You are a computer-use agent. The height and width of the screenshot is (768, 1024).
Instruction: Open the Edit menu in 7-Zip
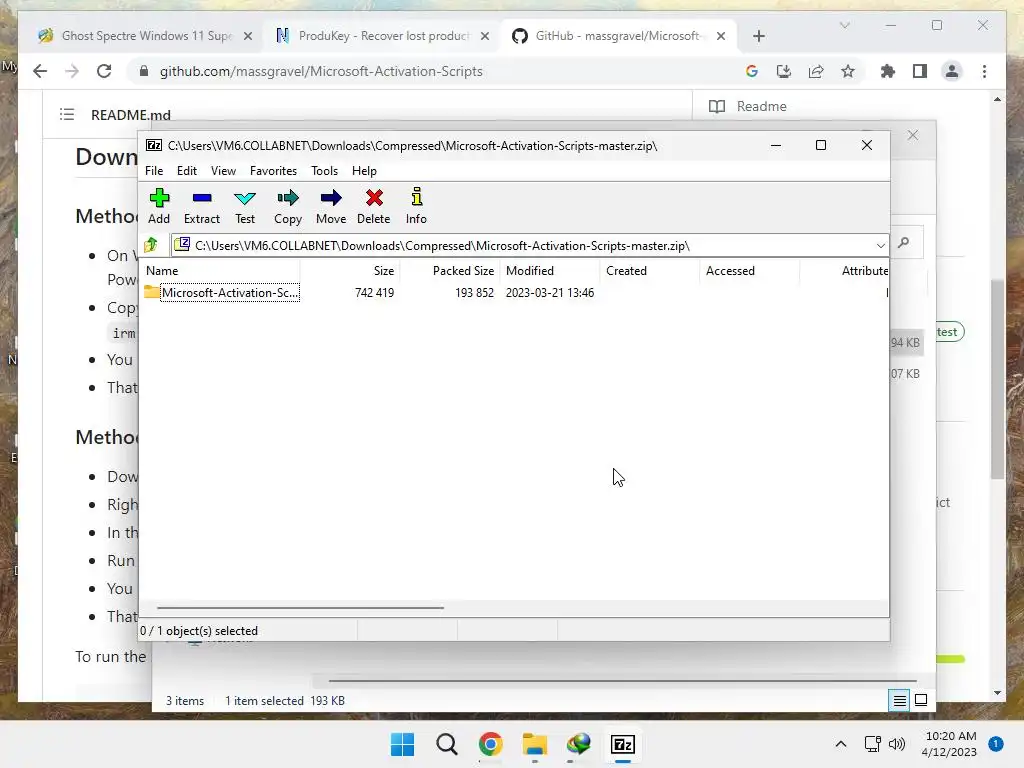[187, 170]
